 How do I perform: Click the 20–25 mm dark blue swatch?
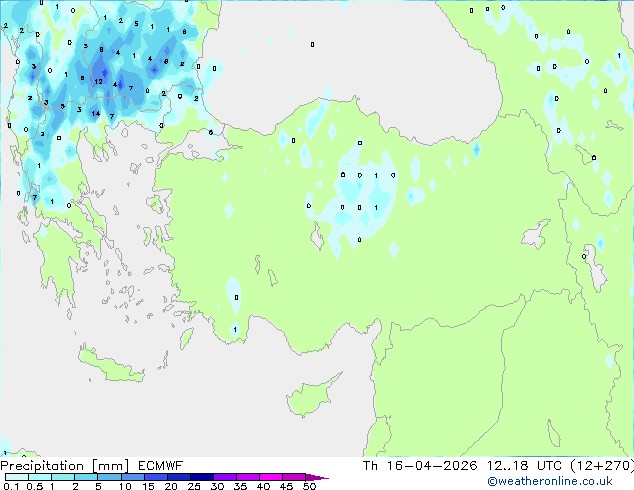[179, 477]
